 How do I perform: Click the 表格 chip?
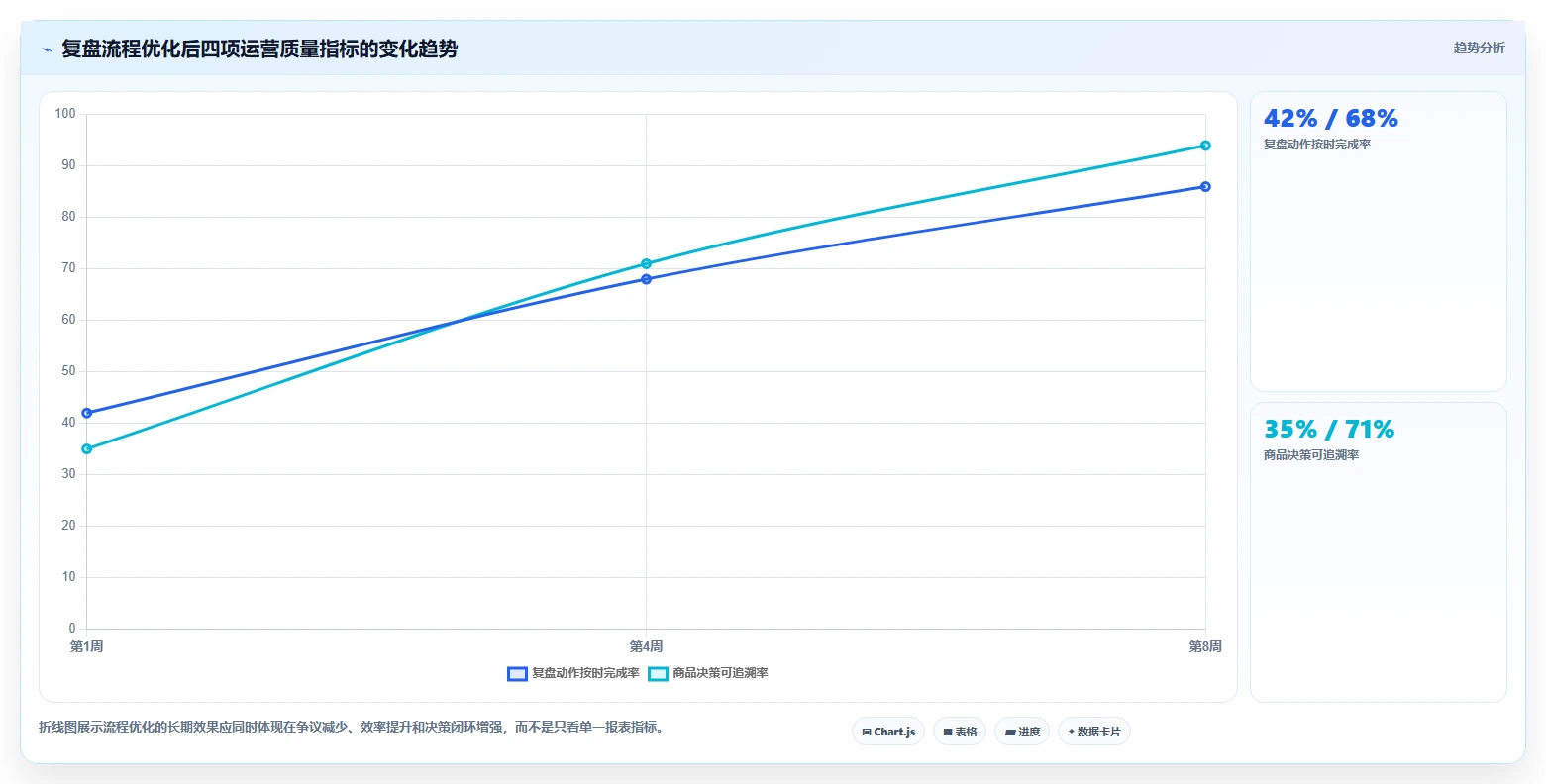(x=960, y=732)
